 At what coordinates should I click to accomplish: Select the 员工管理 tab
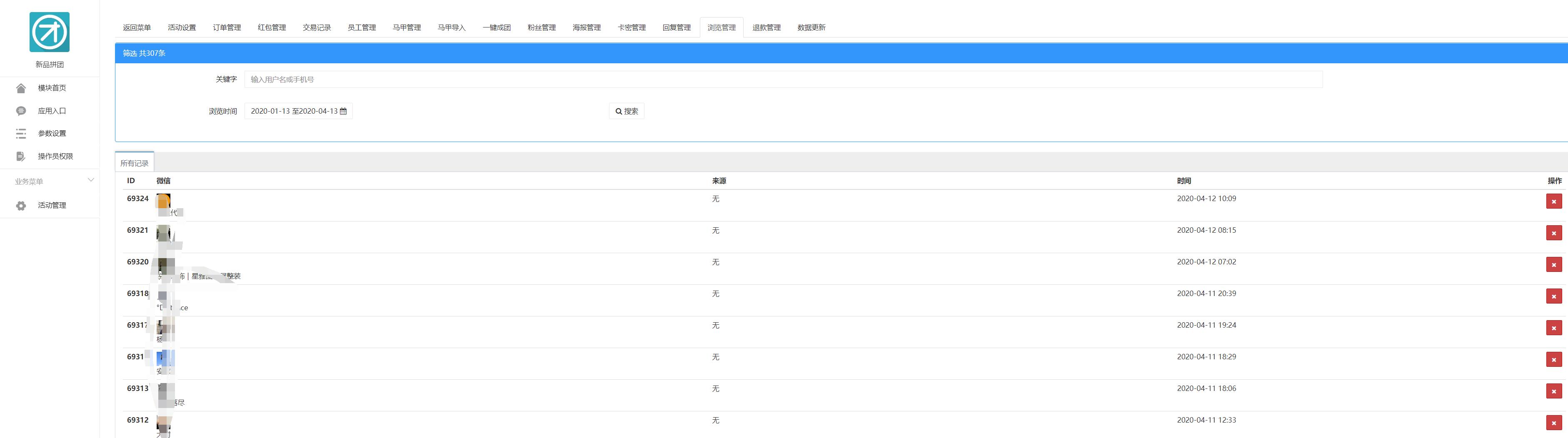[x=362, y=27]
